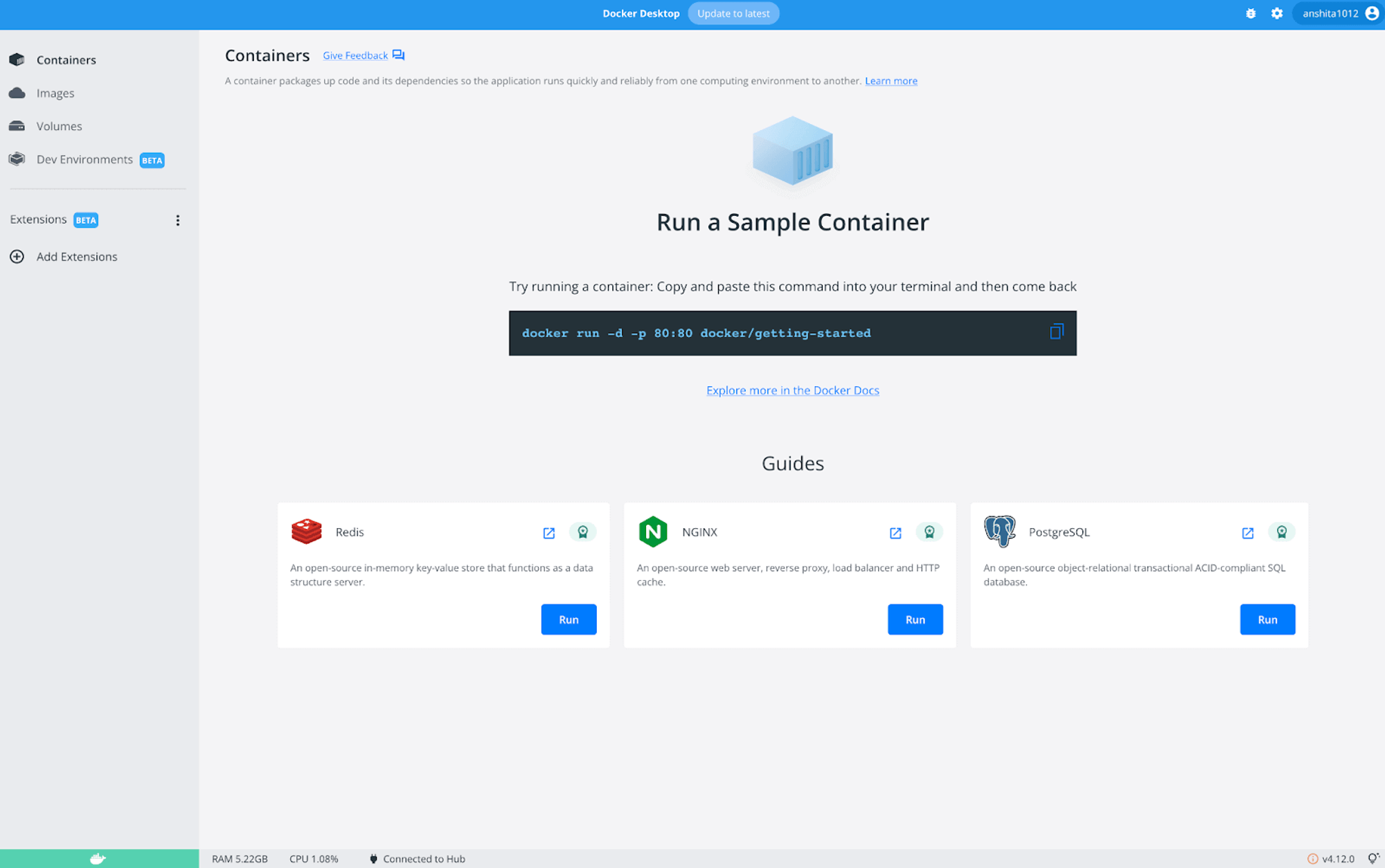Screen dimensions: 1385x868
Task: Open Dev Environments section
Action: coord(84,159)
